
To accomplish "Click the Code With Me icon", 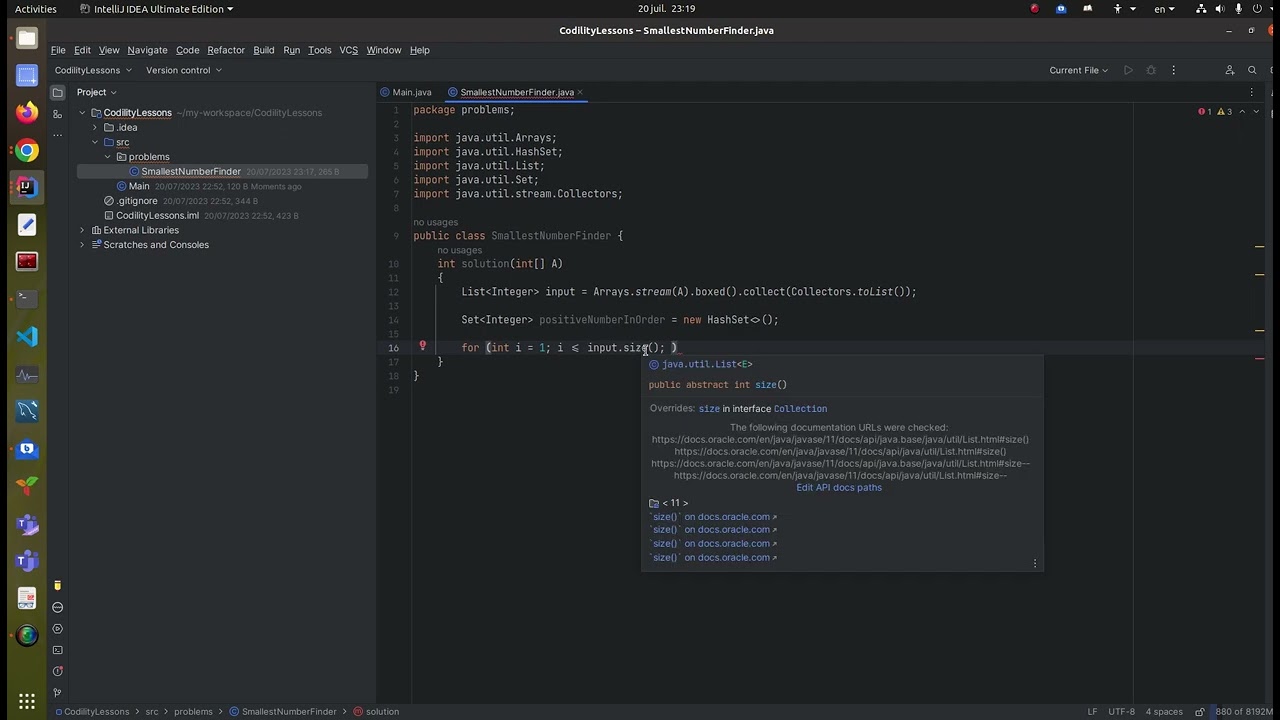I will tap(1230, 70).
